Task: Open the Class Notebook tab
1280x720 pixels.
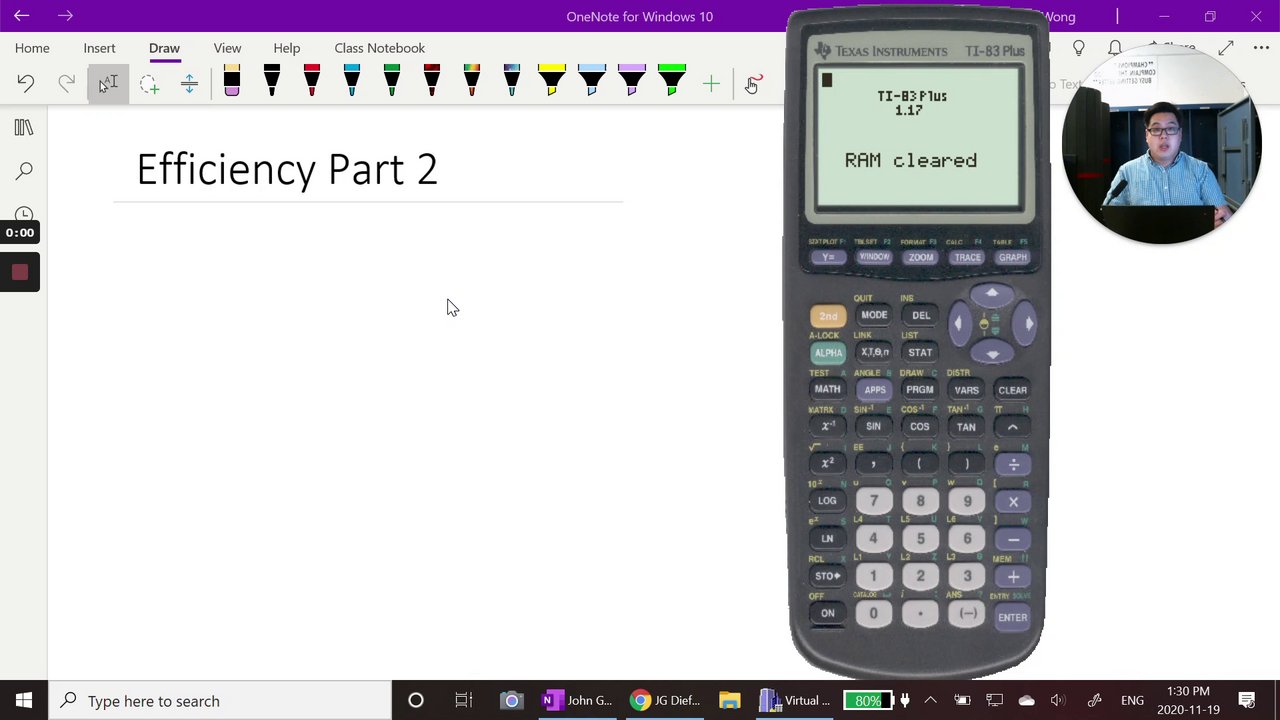Action: 380,48
